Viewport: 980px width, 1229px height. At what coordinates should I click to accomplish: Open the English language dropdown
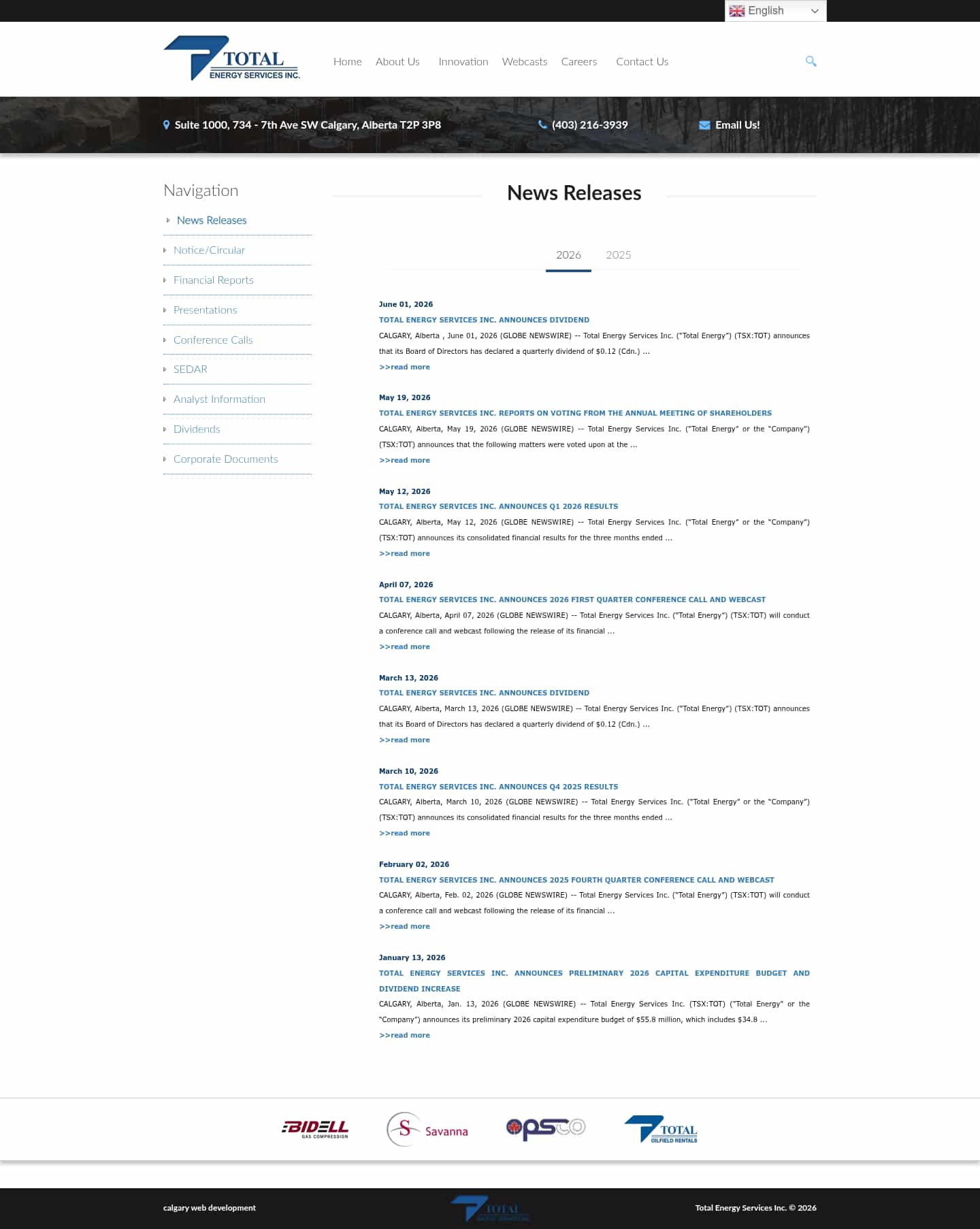(775, 11)
